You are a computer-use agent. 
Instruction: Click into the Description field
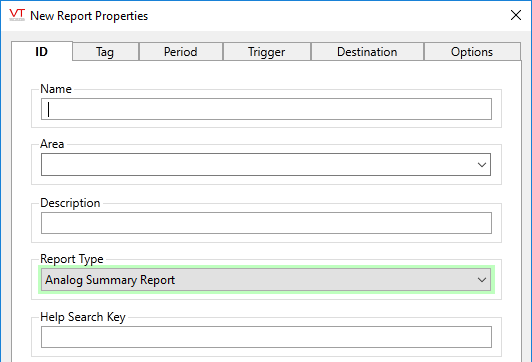(x=266, y=223)
